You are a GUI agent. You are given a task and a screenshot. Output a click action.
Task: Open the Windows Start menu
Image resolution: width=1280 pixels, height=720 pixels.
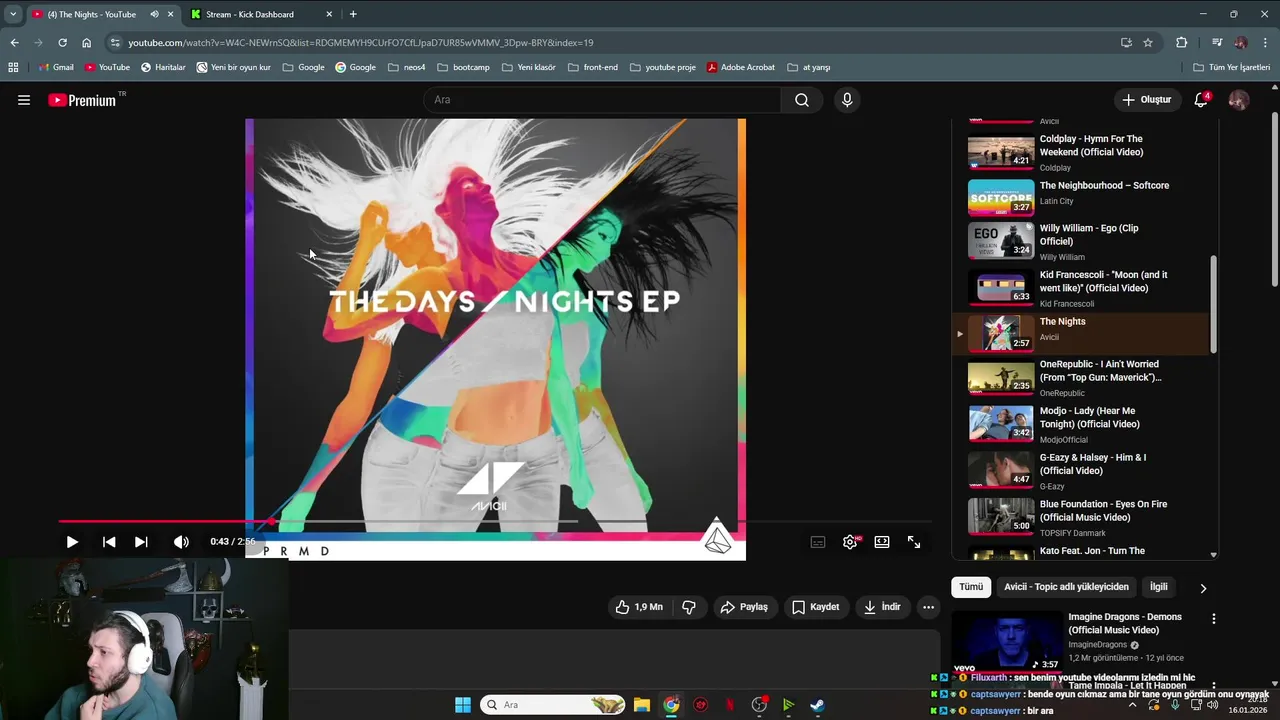(463, 705)
